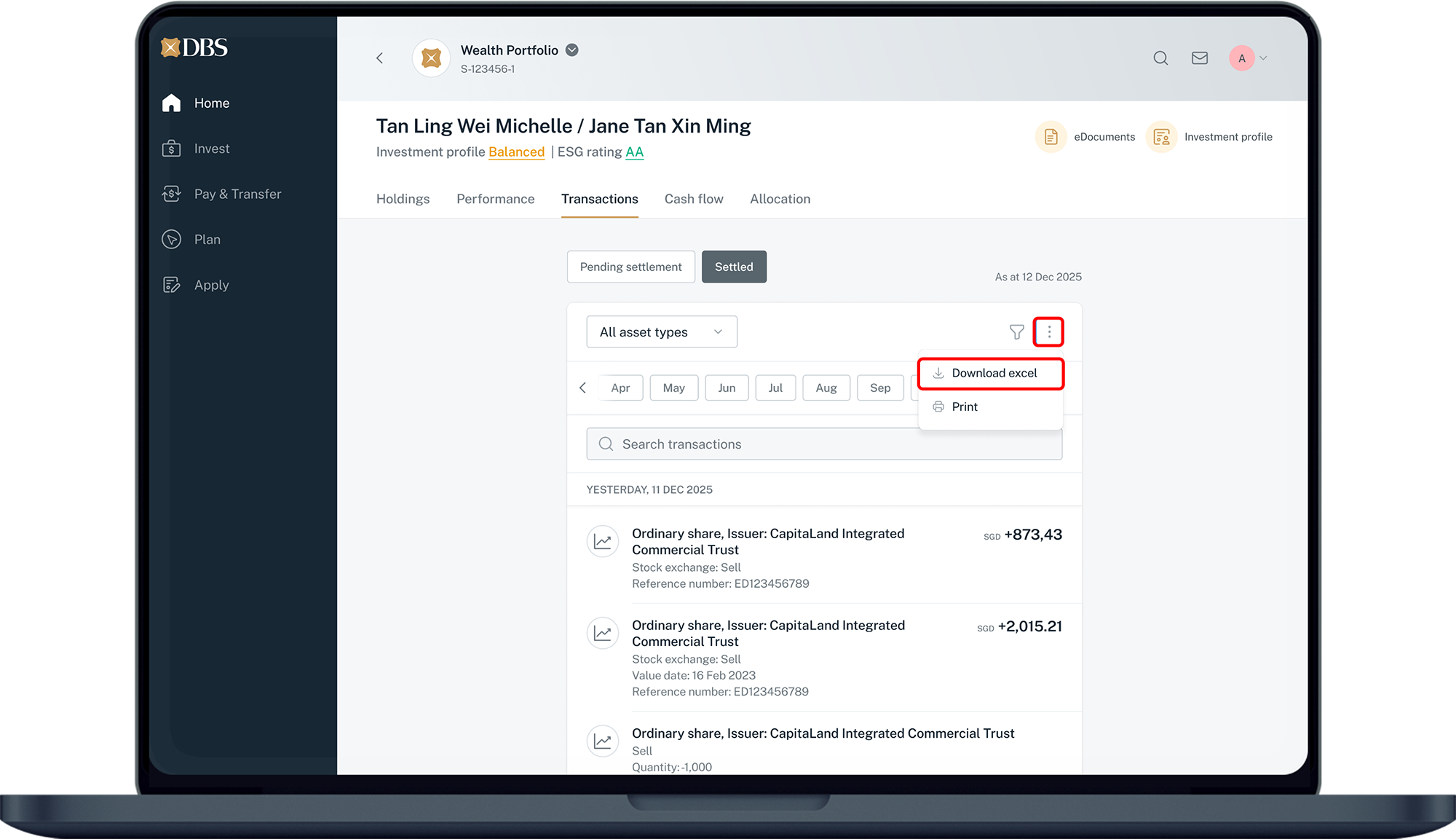Click the search magnifier icon in header

1160,58
